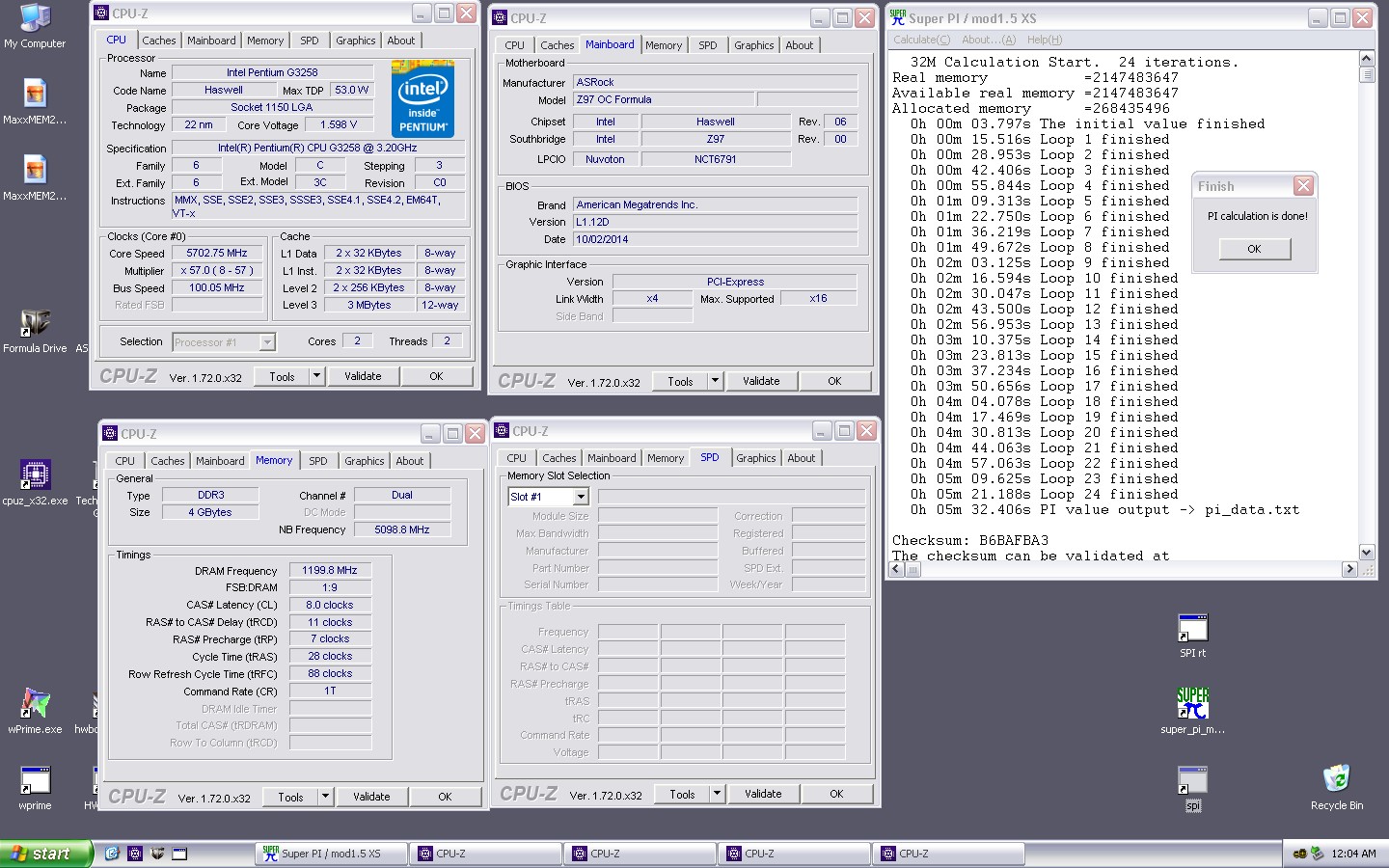Click Validate in CPU-Z SPD window

tap(763, 794)
